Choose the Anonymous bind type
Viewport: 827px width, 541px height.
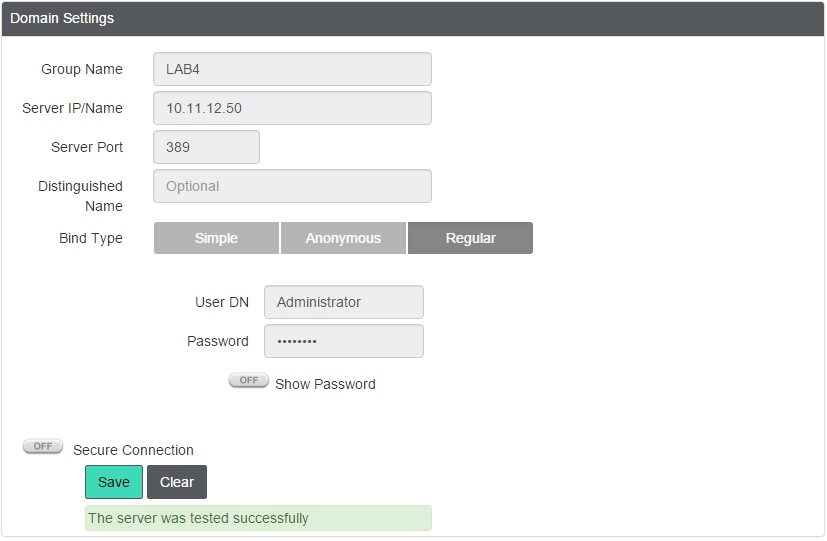point(343,238)
